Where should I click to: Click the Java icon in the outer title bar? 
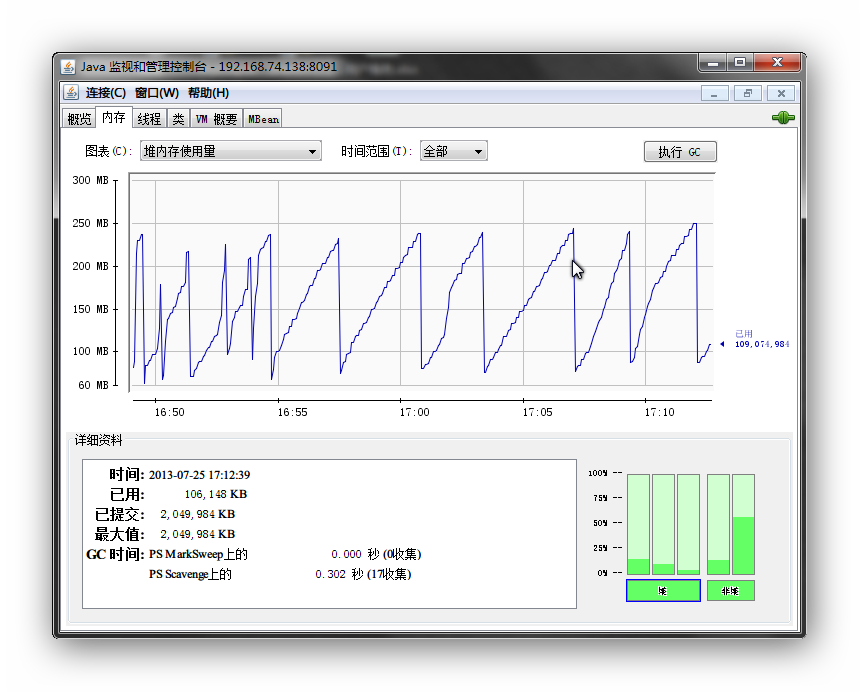point(68,67)
